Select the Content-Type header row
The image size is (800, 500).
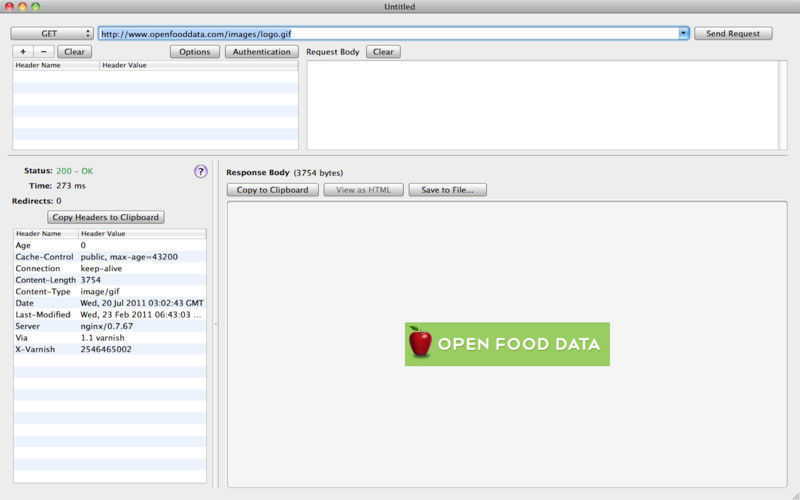tap(110, 292)
